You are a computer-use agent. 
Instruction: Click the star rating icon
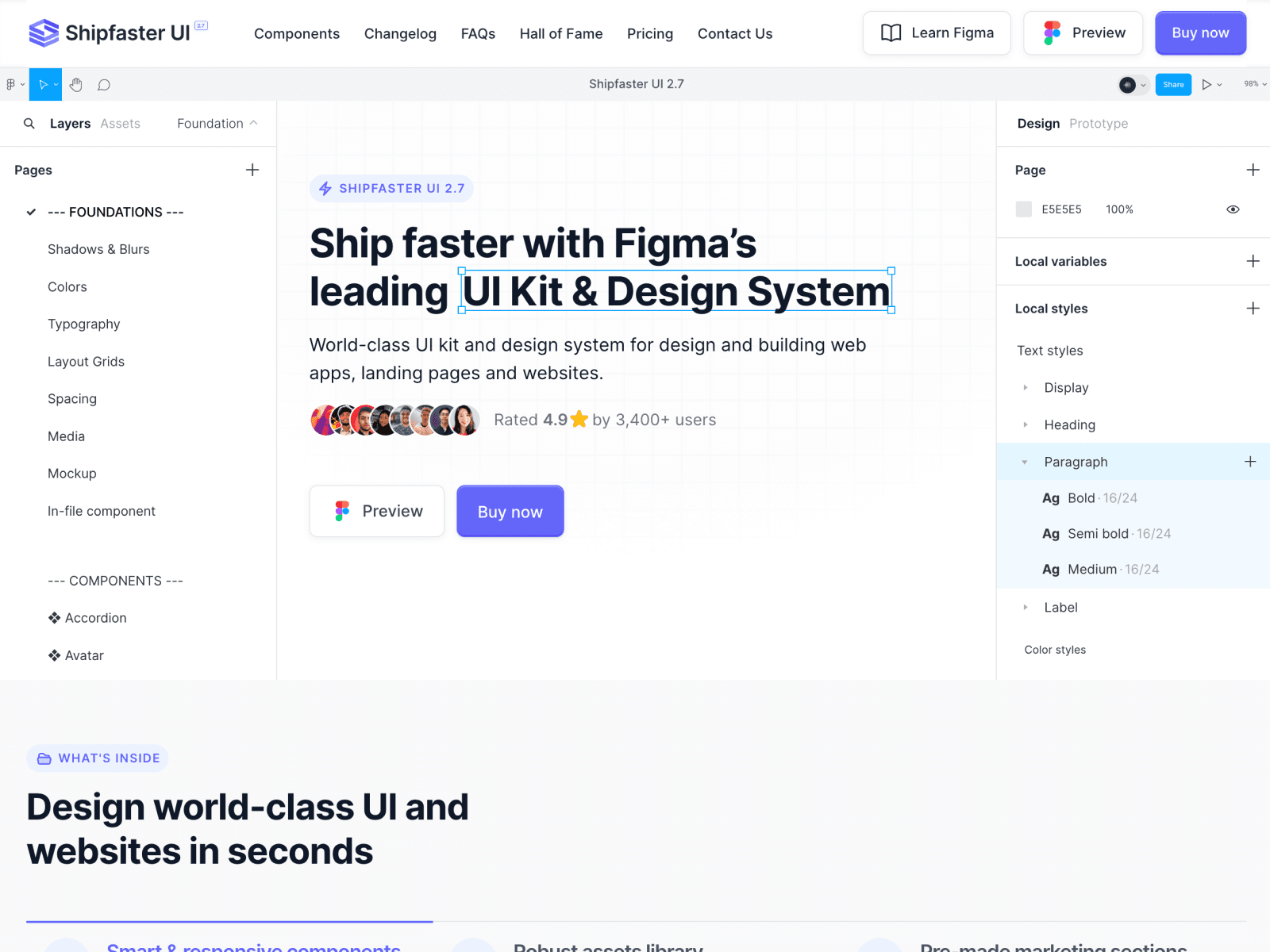point(579,419)
